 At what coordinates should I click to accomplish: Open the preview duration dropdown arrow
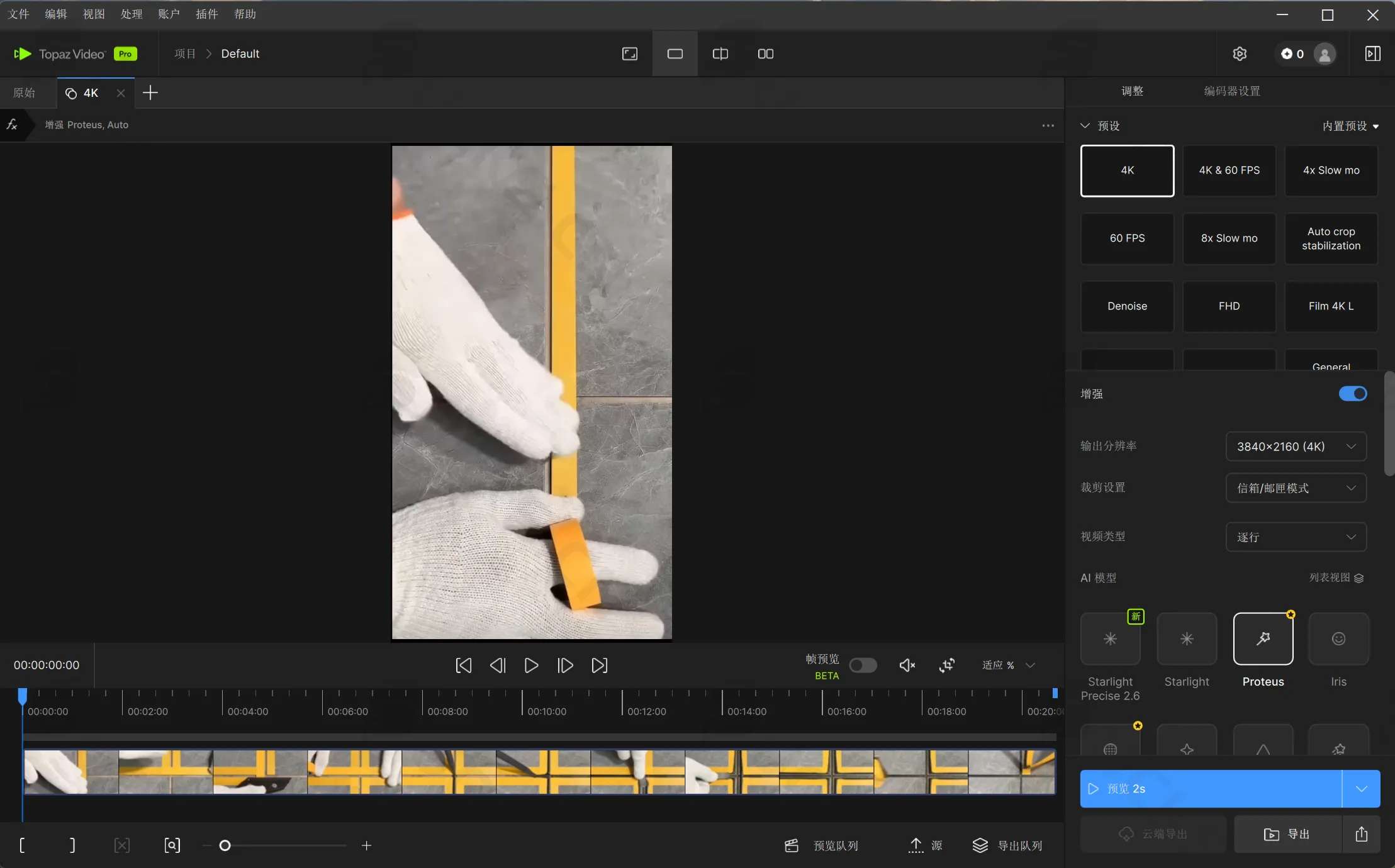coord(1361,789)
